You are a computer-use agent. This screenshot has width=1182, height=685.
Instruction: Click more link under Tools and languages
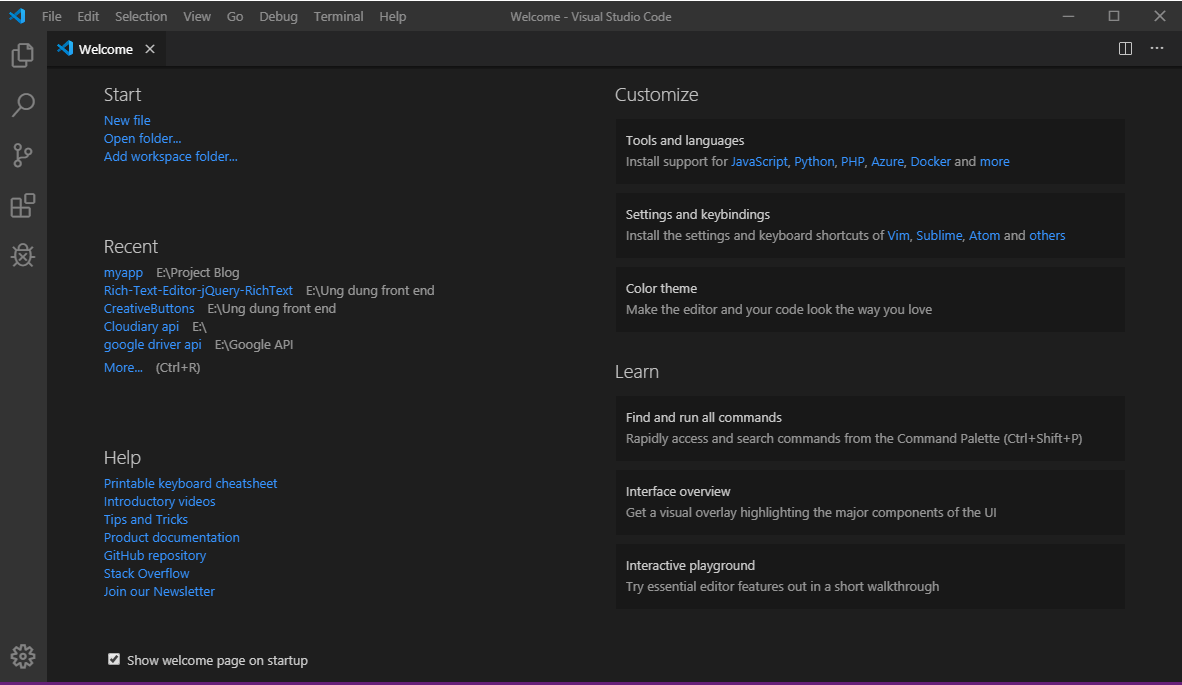(994, 162)
